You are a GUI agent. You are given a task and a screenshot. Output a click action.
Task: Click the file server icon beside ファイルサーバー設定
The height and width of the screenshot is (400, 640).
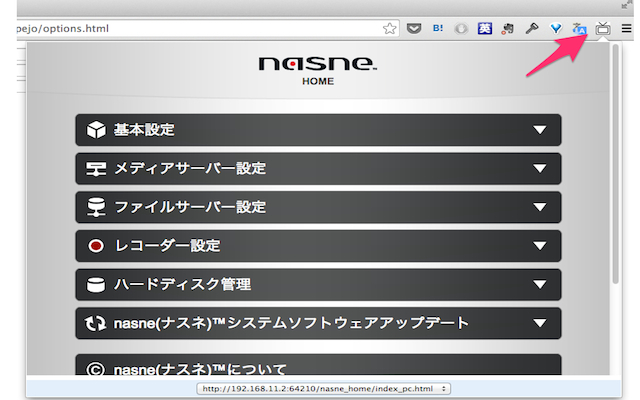tap(96, 207)
